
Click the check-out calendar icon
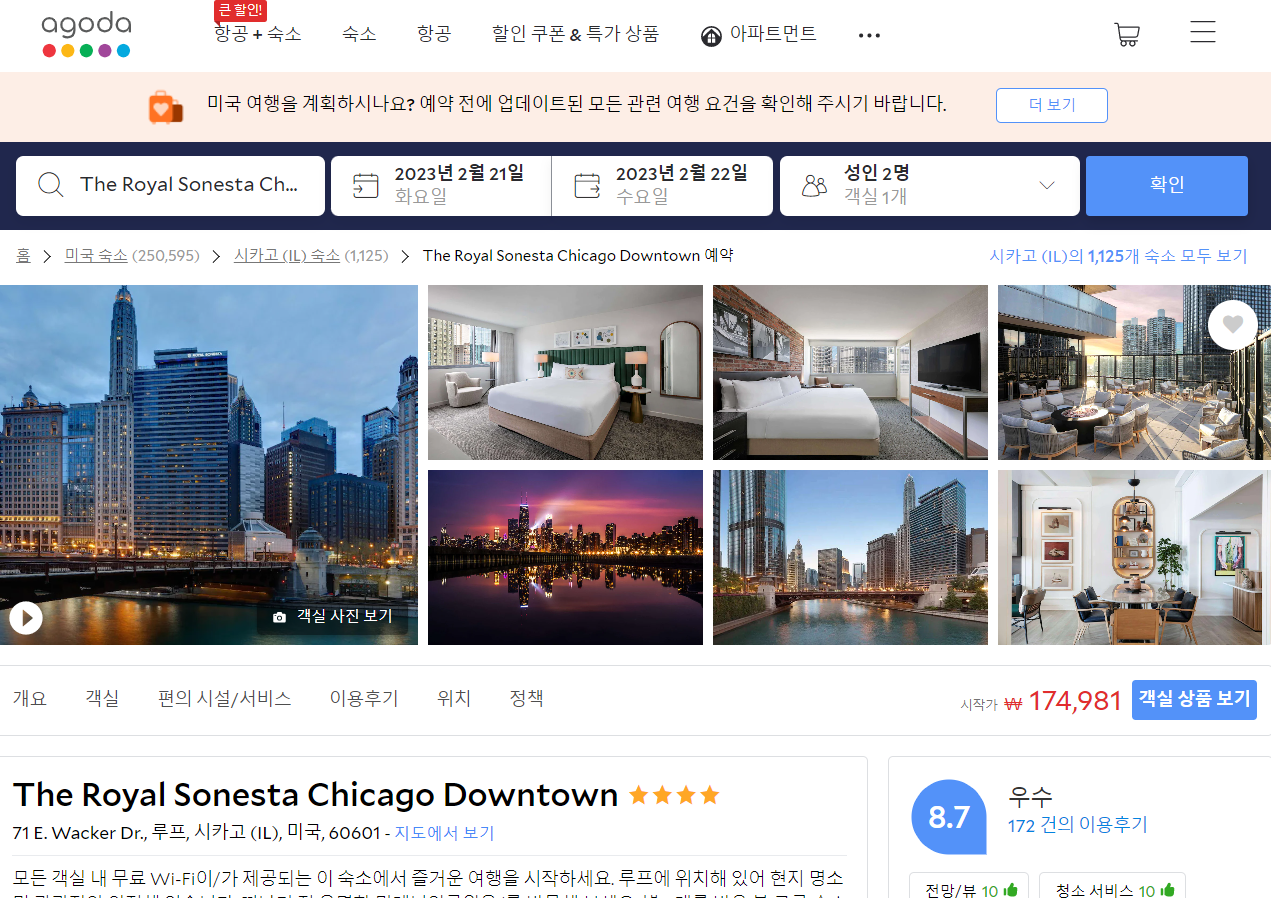[x=587, y=186]
